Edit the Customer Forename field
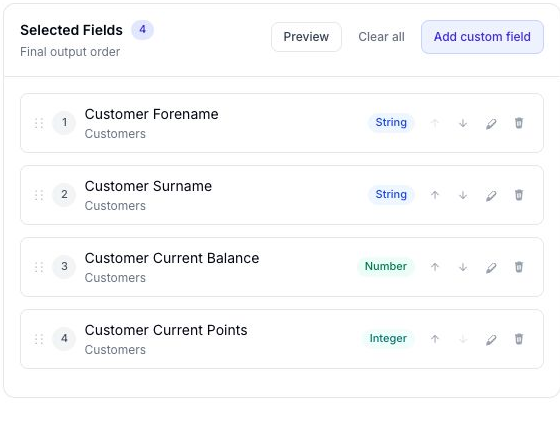Image resolution: width=560 pixels, height=445 pixels. (491, 123)
